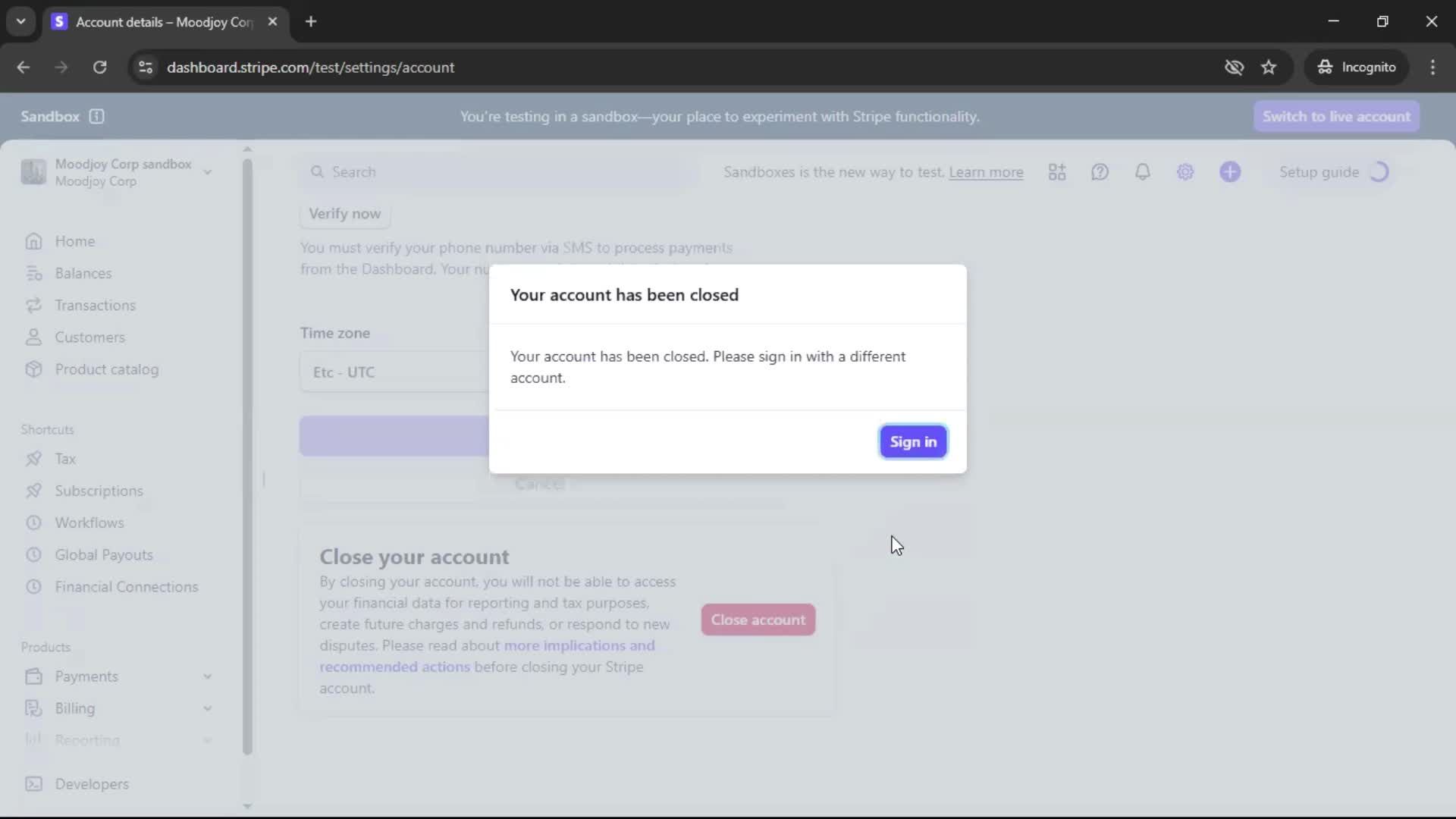
Task: Reload the page
Action: (x=99, y=67)
